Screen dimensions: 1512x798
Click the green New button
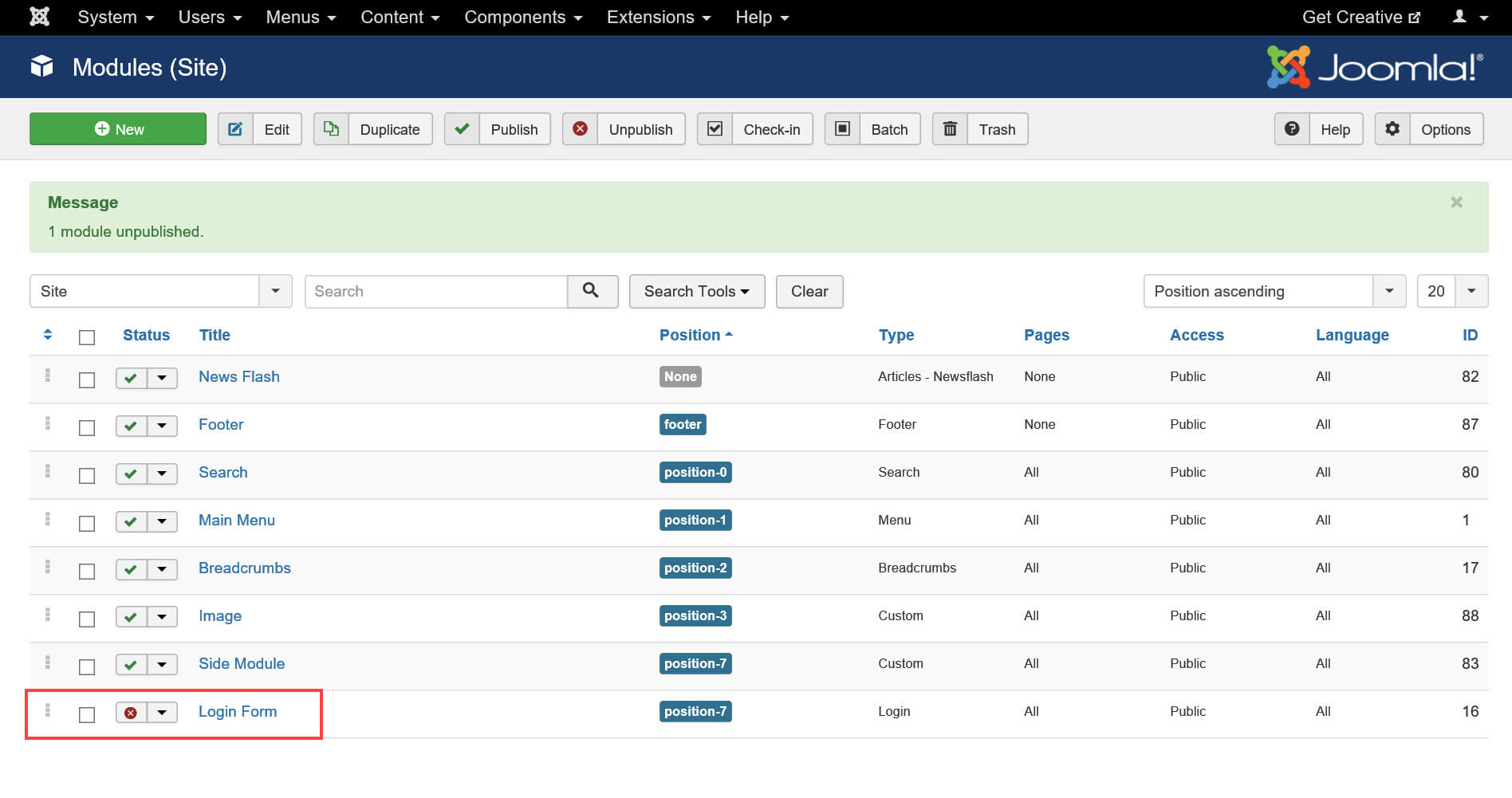coord(118,129)
